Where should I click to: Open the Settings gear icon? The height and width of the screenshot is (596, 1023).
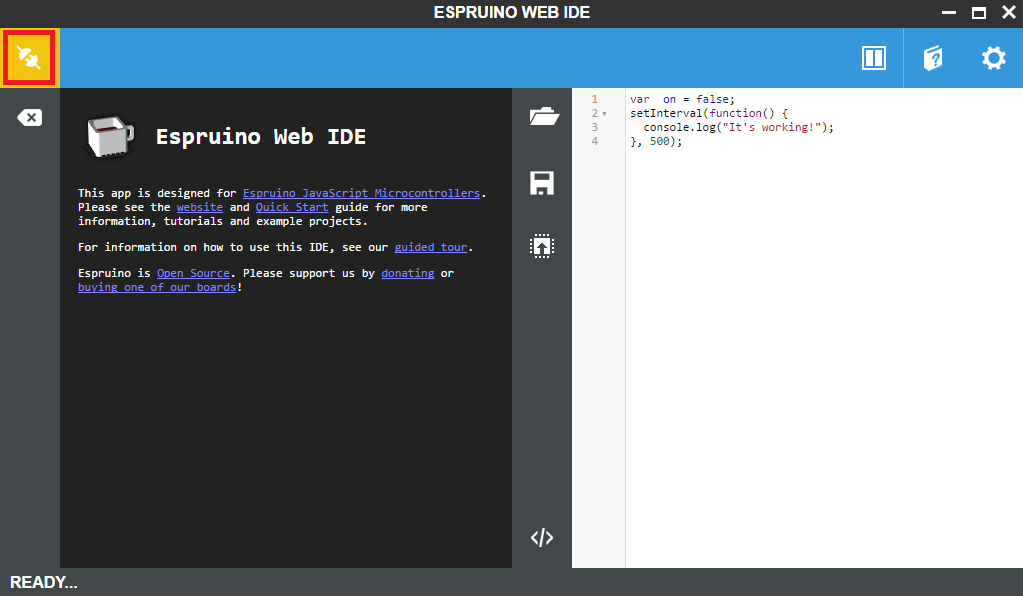[992, 57]
